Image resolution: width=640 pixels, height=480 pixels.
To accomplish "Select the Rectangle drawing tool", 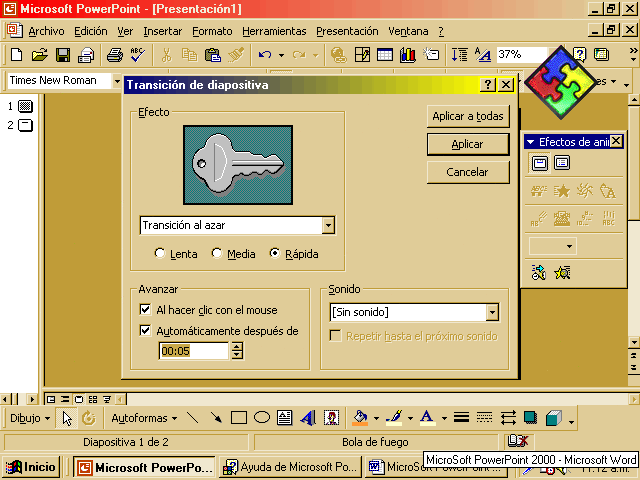I will coord(239,418).
